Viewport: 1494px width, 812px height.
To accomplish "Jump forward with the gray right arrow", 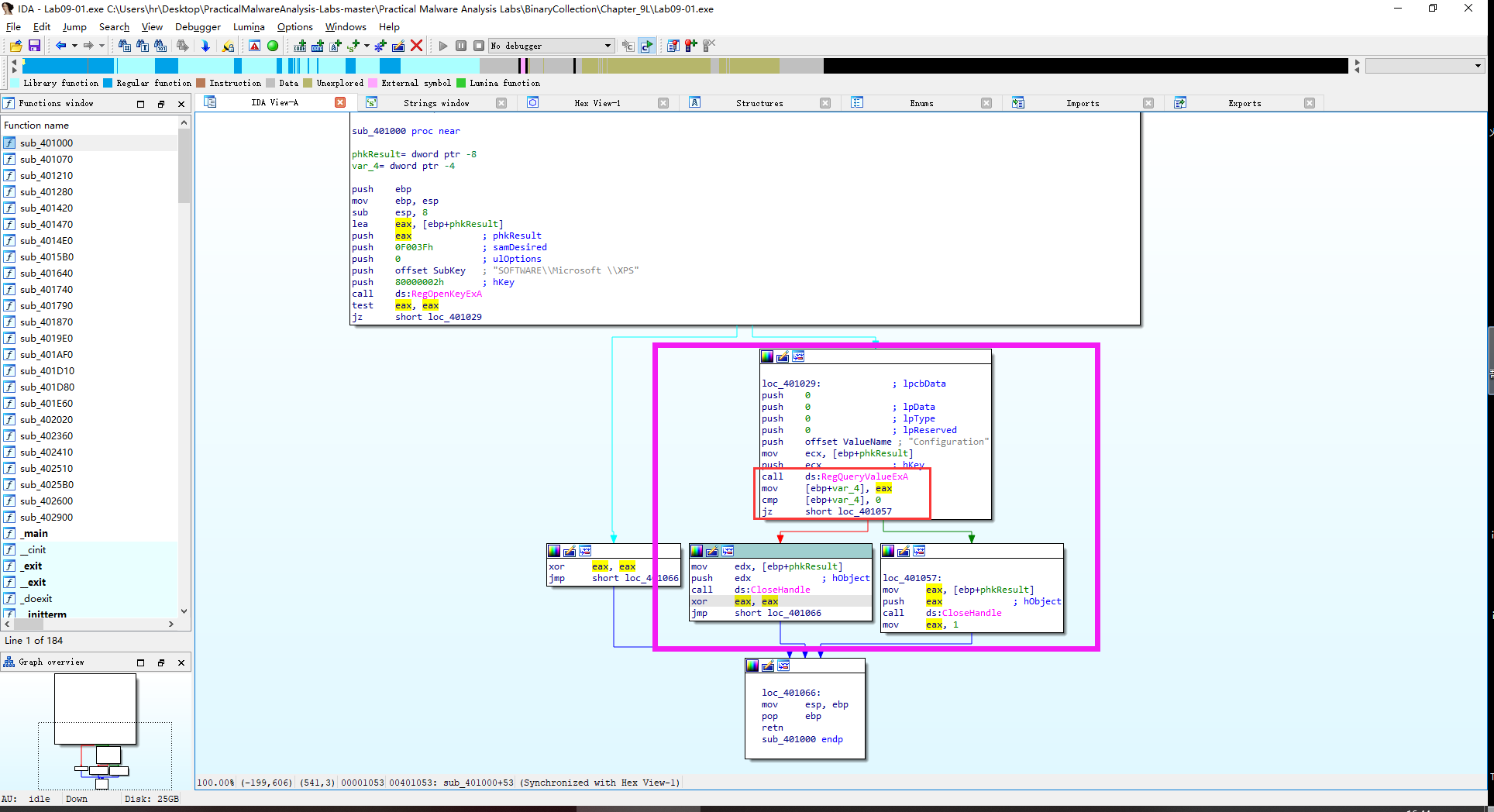I will 88,46.
